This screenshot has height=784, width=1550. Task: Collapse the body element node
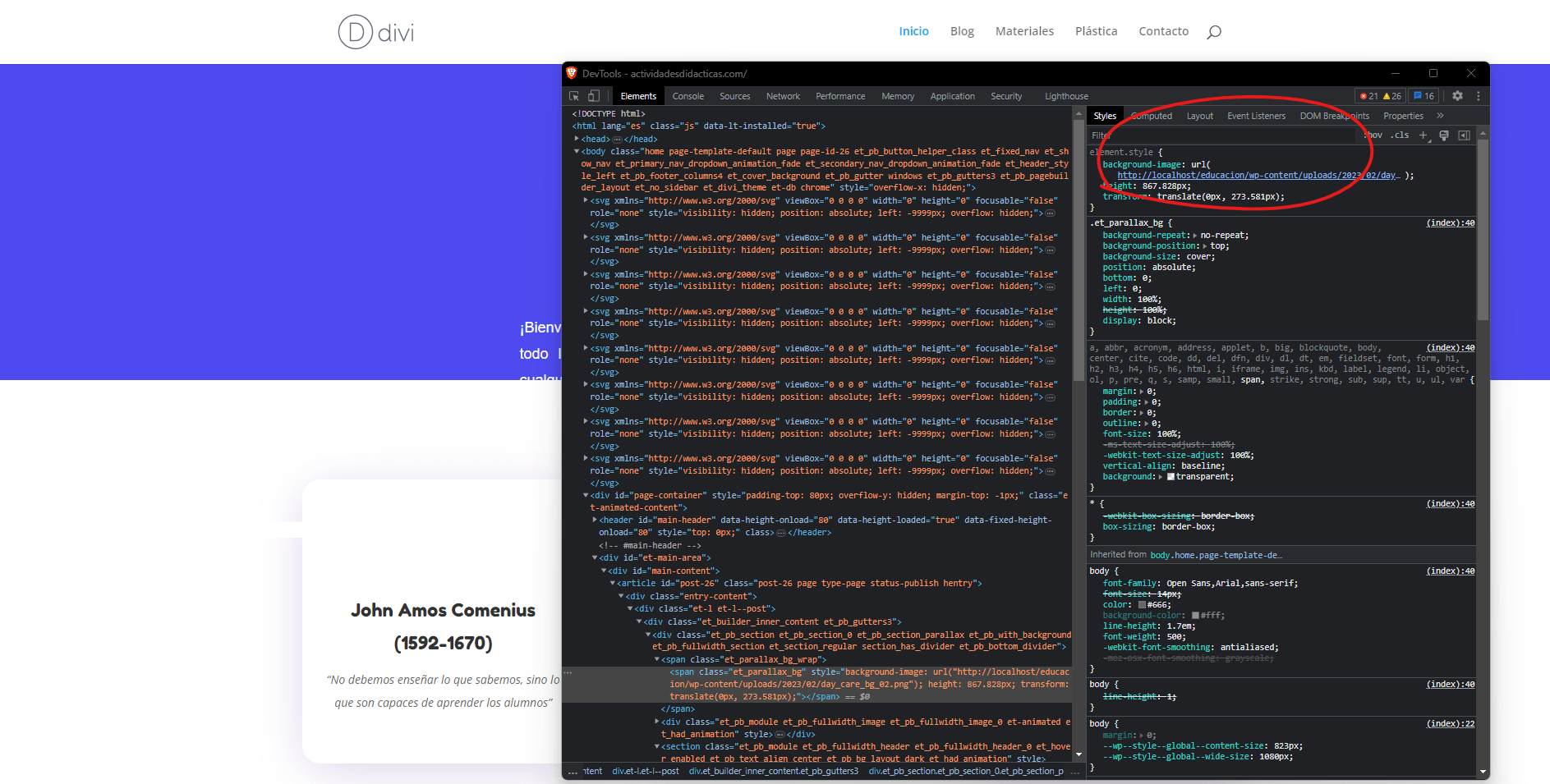tap(577, 151)
